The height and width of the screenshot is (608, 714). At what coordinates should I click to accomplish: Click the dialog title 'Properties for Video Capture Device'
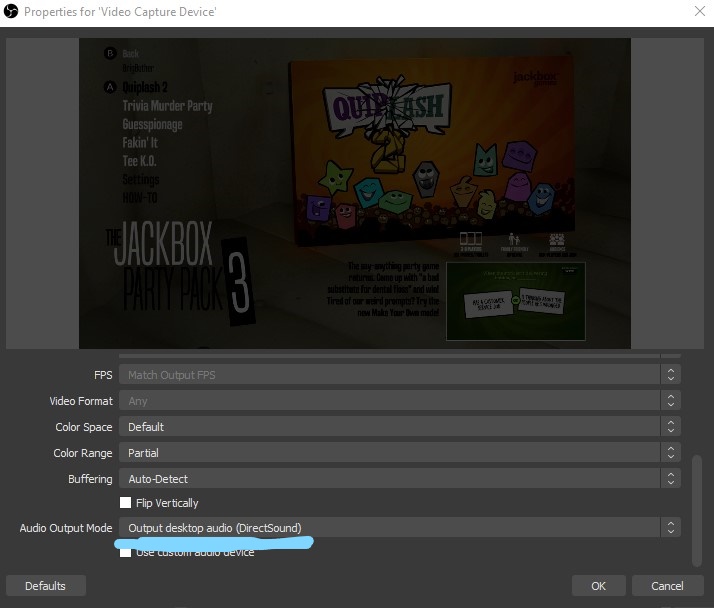pos(120,12)
